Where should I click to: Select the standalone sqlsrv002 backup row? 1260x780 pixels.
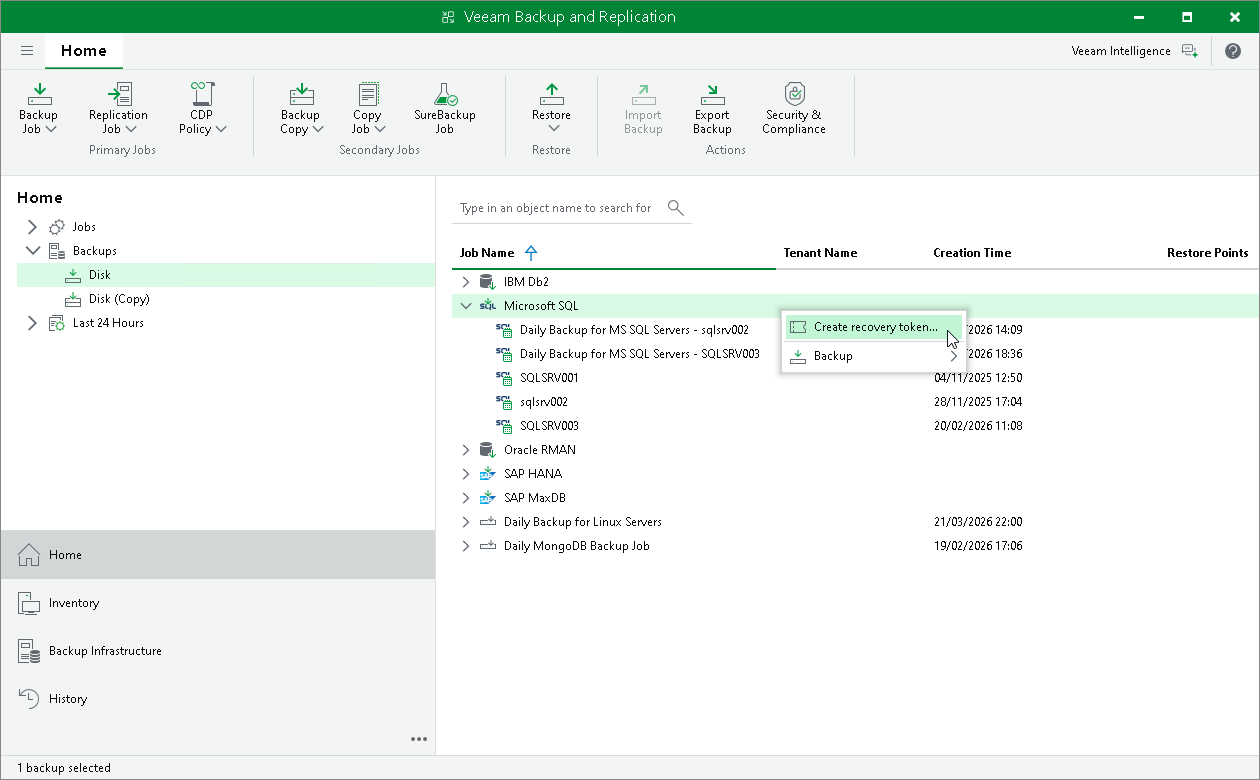pos(855,402)
